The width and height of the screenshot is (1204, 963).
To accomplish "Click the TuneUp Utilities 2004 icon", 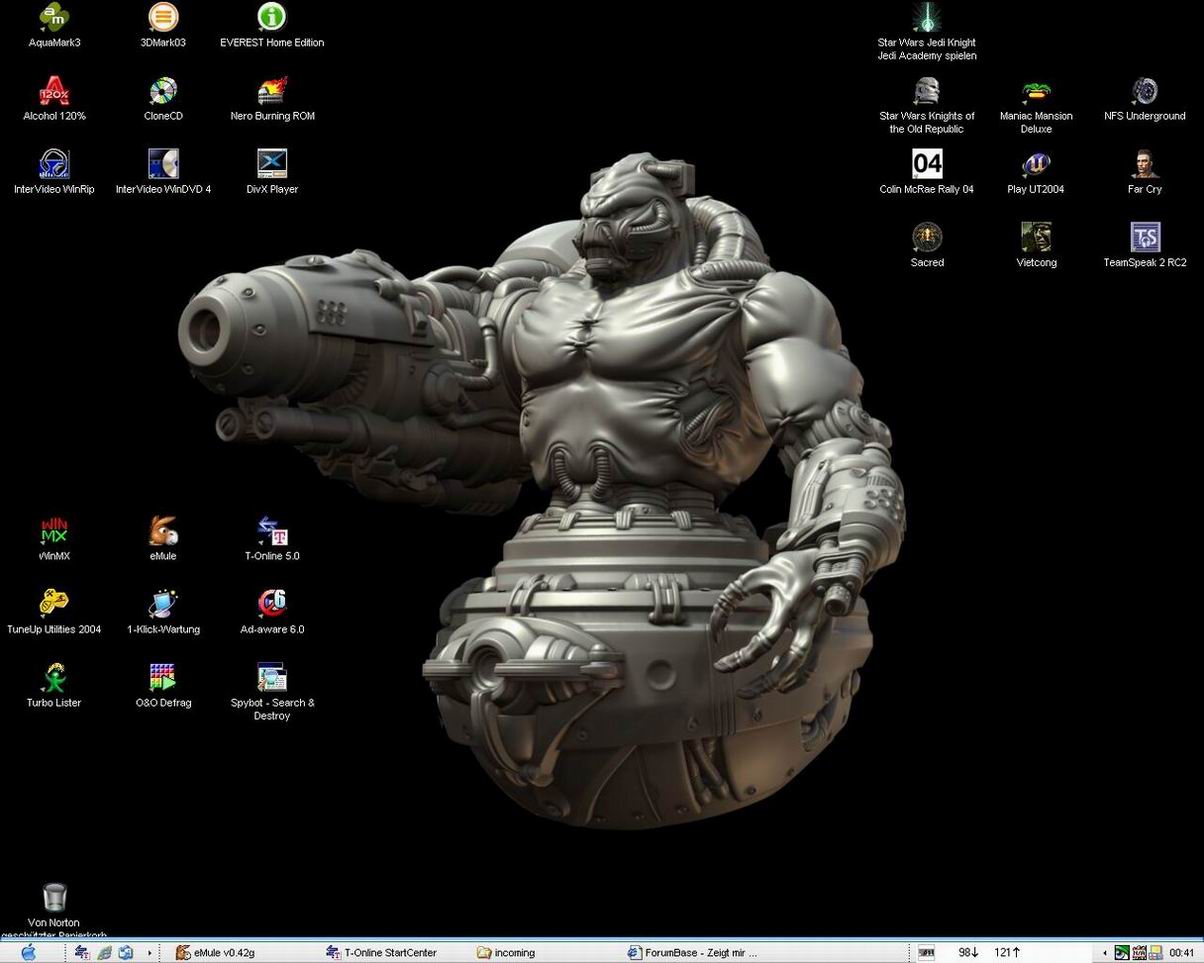I will point(54,604).
